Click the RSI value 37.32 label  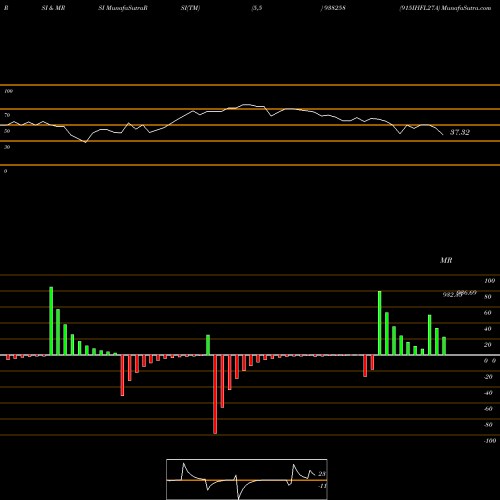click(460, 132)
